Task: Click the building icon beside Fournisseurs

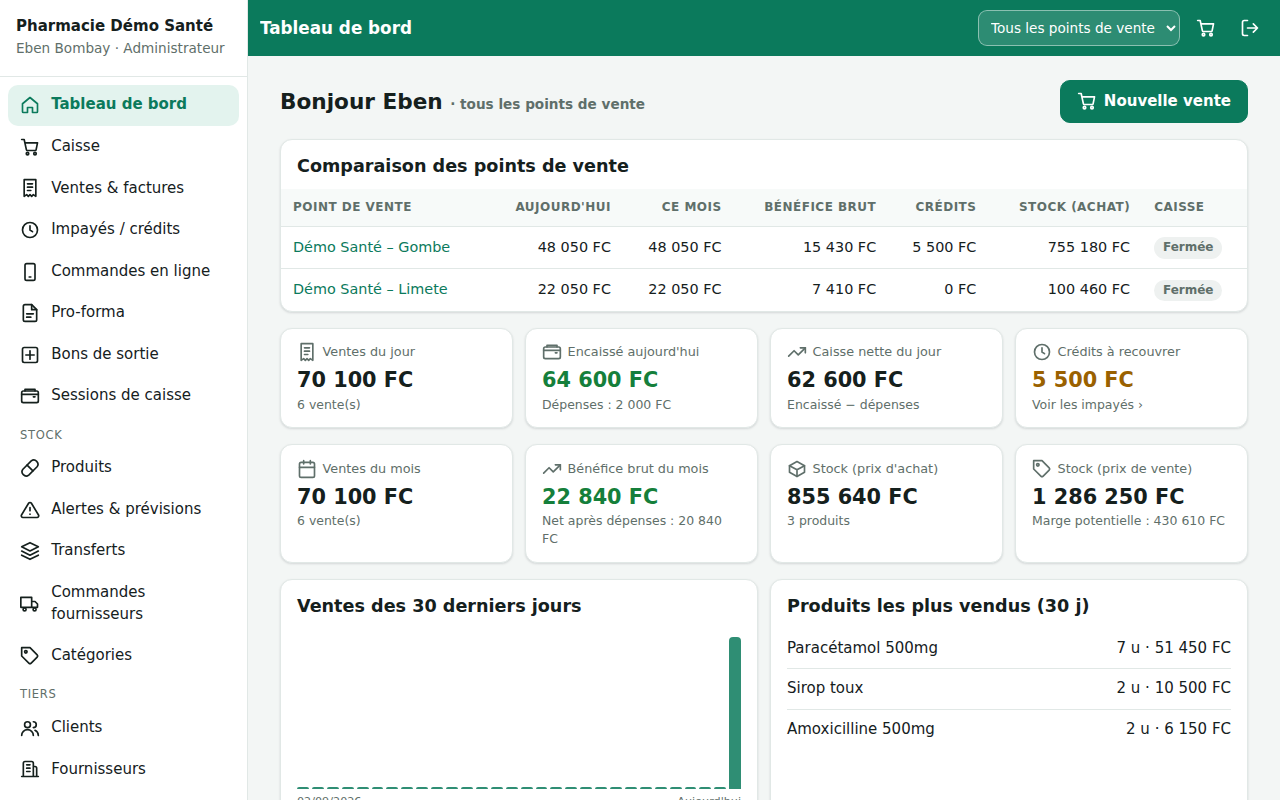Action: tap(30, 769)
